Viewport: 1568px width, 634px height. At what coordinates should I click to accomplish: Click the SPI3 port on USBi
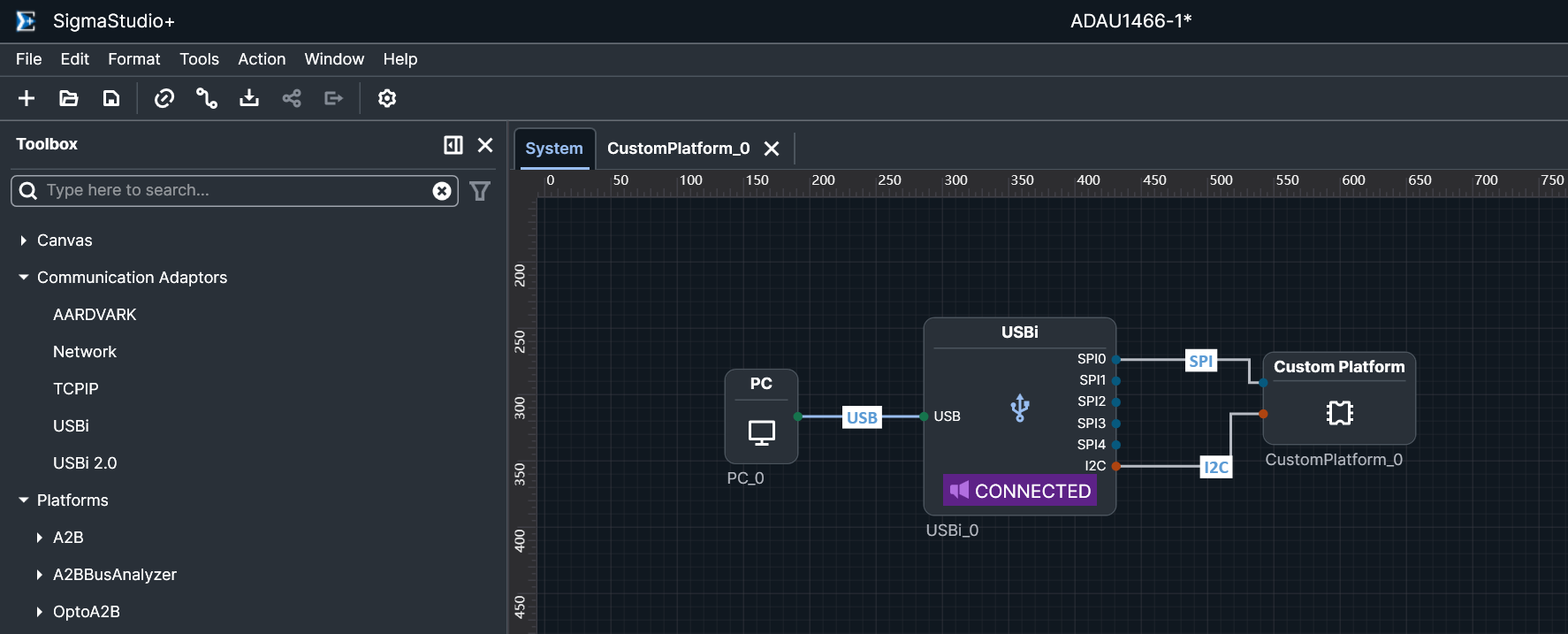[1116, 424]
